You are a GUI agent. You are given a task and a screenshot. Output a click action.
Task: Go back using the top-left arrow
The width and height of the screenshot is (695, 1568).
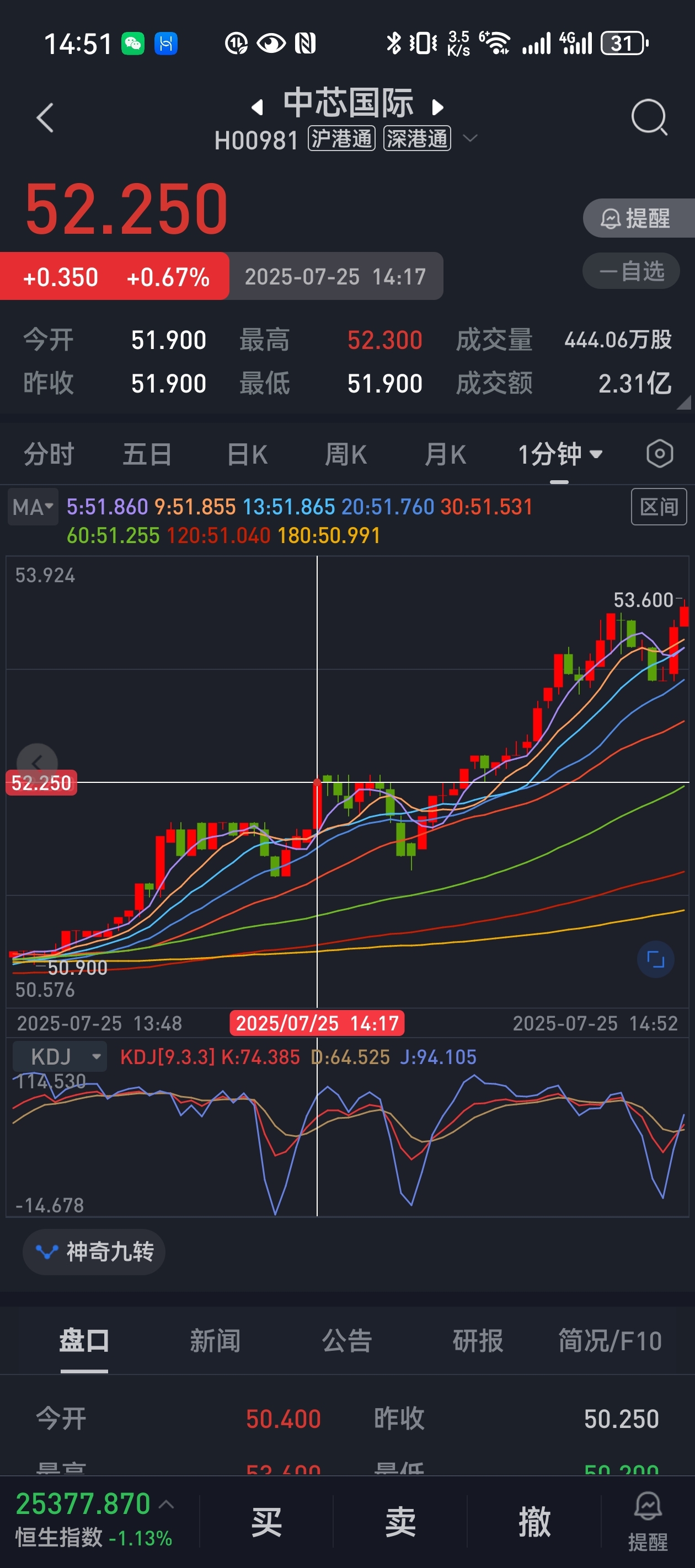45,117
